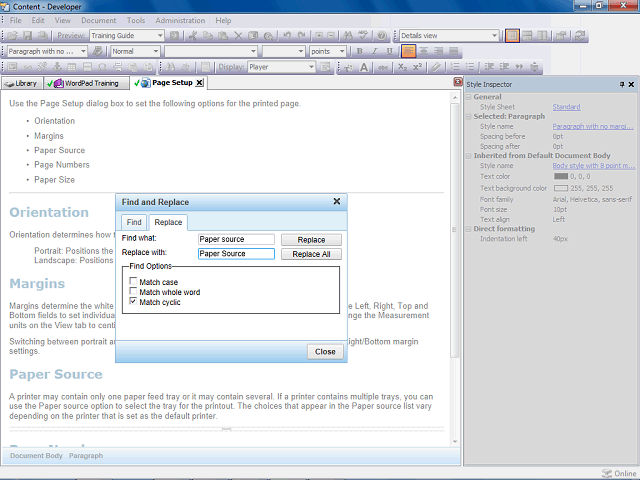
Task: Insert a table using the table icon
Action: click(x=72, y=67)
